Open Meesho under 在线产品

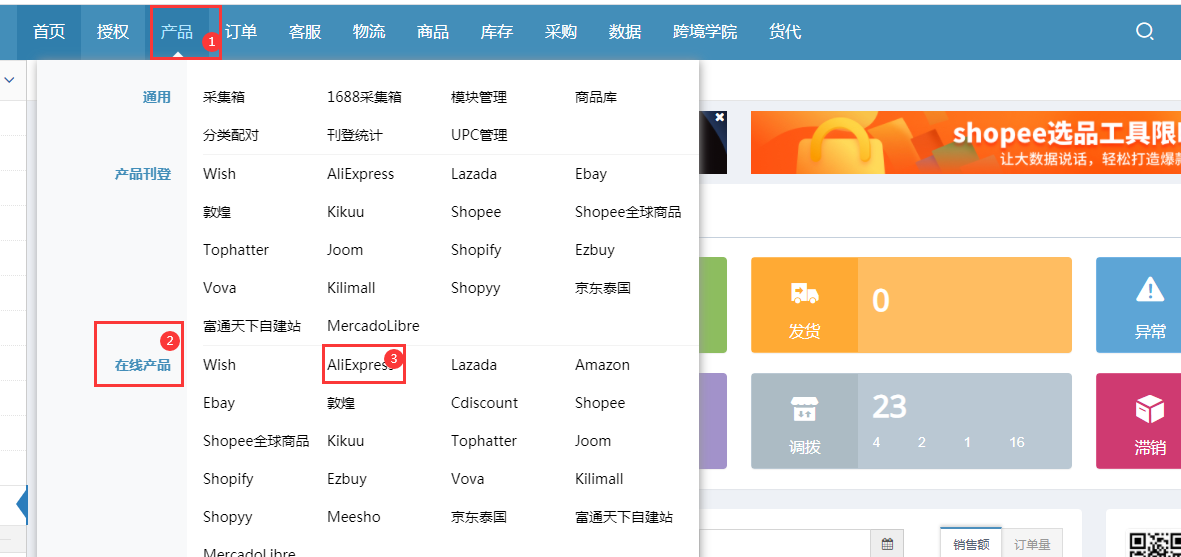353,518
